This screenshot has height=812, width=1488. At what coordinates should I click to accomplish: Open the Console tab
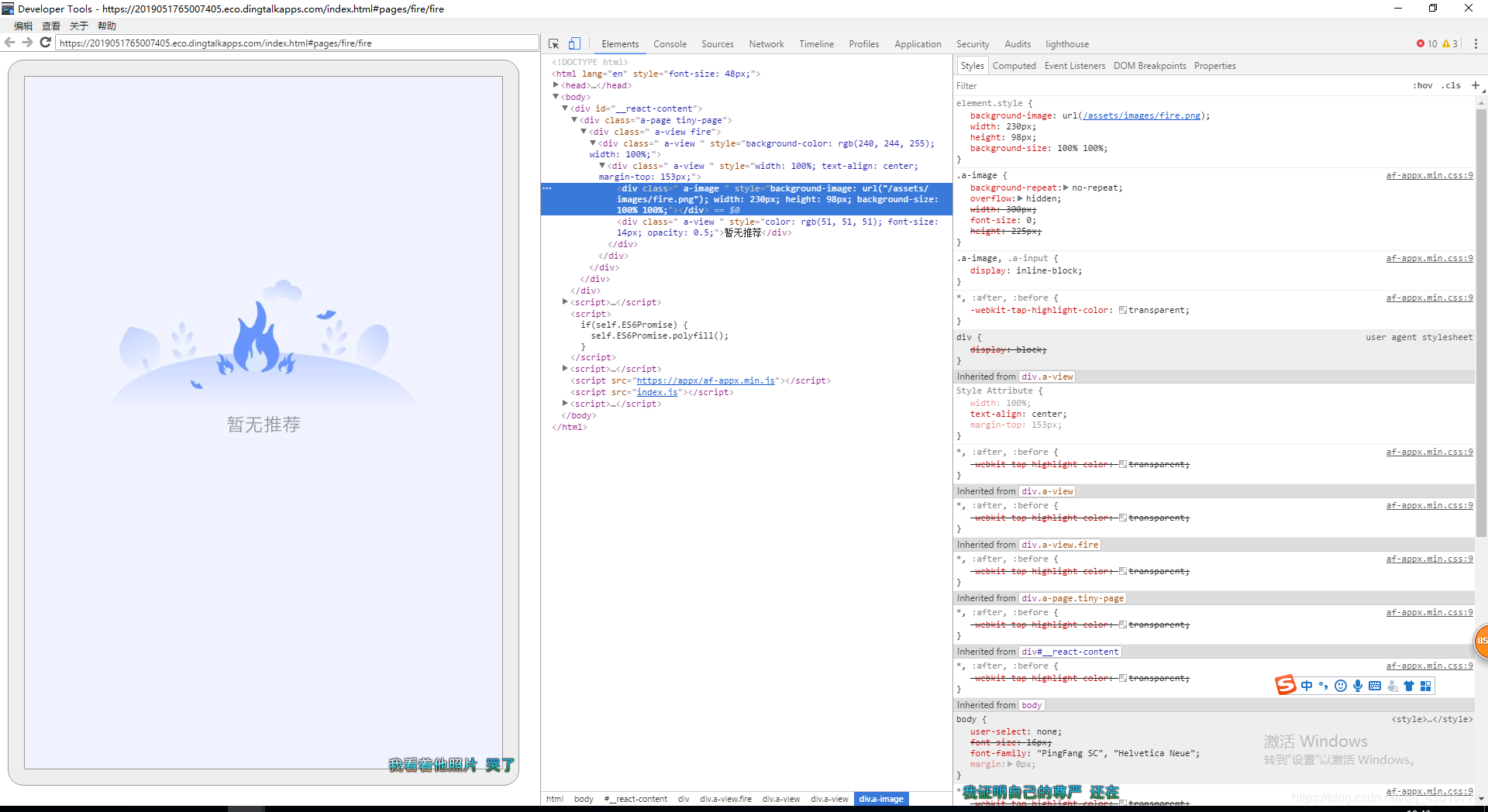670,44
